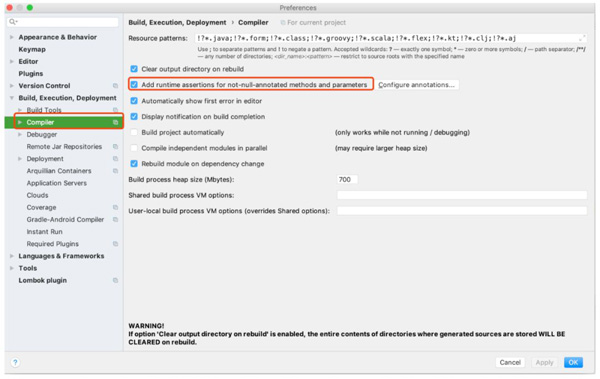600x379 pixels.
Task: Click project-level icon beside Lombok plugin
Action: pos(115,280)
